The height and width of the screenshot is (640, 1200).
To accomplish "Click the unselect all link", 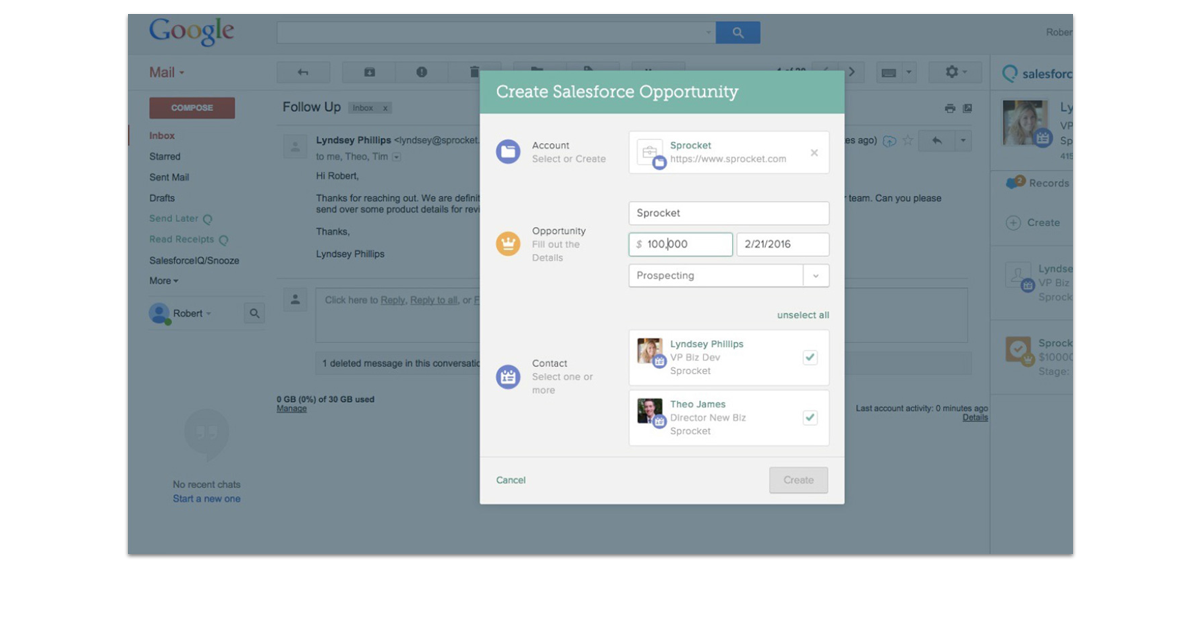I will click(x=802, y=315).
